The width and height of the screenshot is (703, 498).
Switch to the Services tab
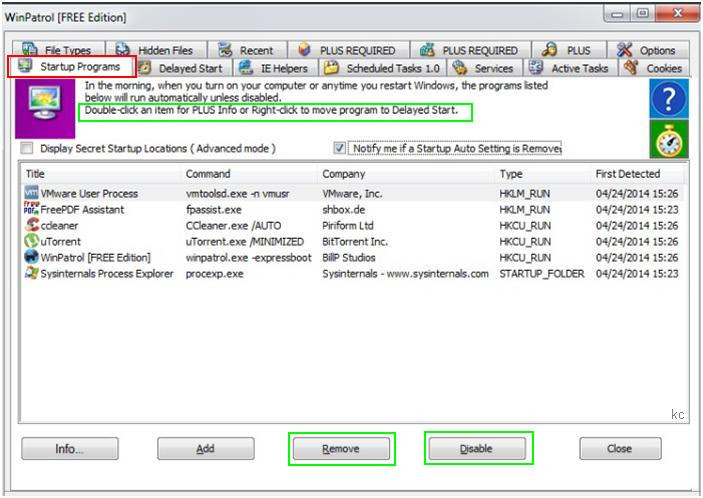click(x=485, y=68)
